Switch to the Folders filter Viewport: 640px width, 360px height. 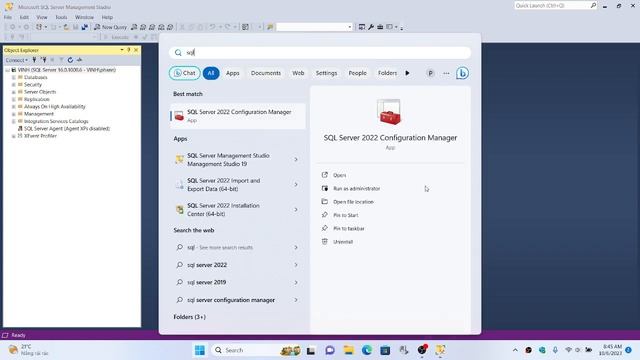coord(387,73)
